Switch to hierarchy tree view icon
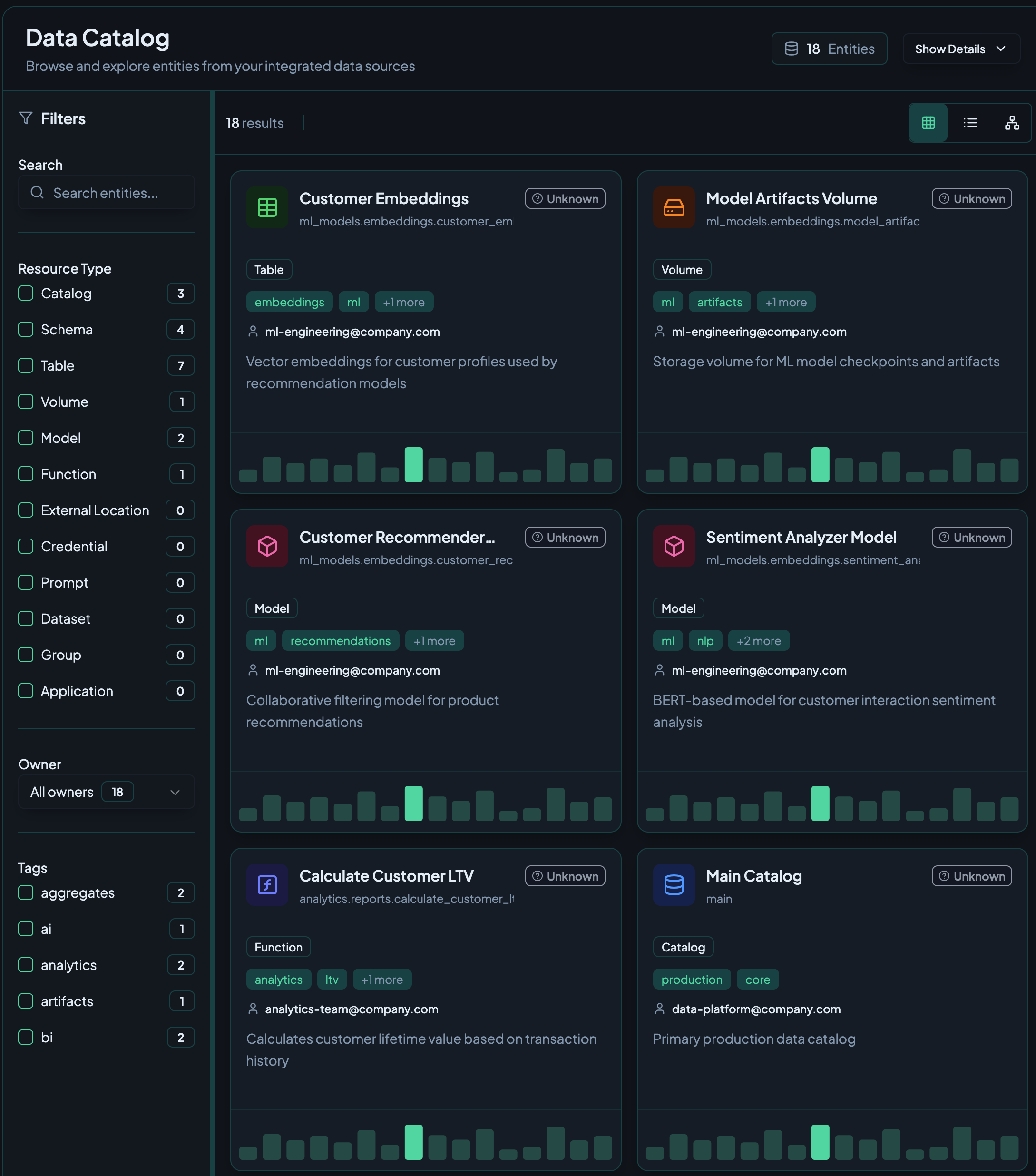The width and height of the screenshot is (1036, 1176). click(1011, 123)
